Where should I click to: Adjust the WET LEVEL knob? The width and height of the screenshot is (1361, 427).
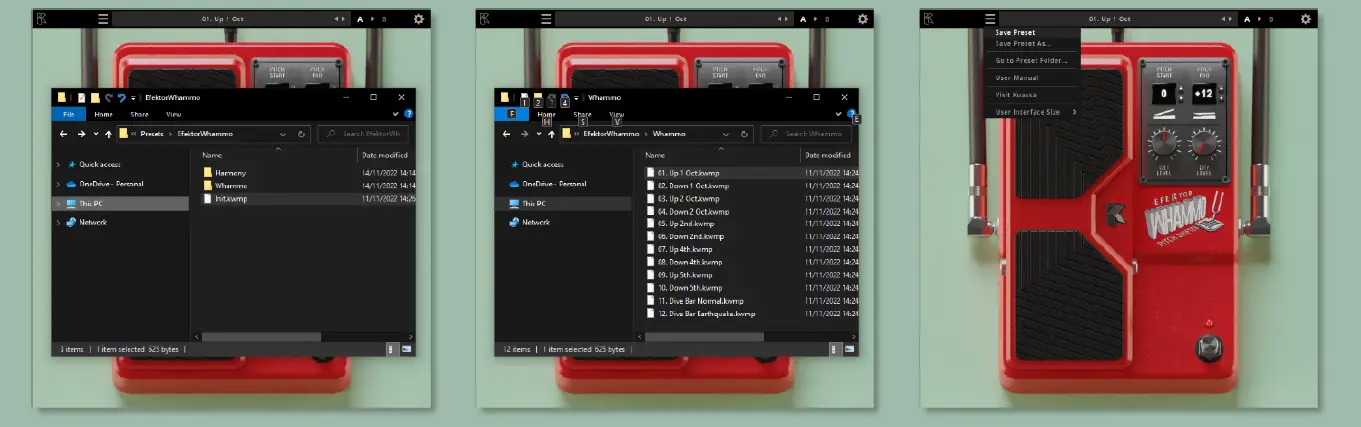pos(1163,147)
